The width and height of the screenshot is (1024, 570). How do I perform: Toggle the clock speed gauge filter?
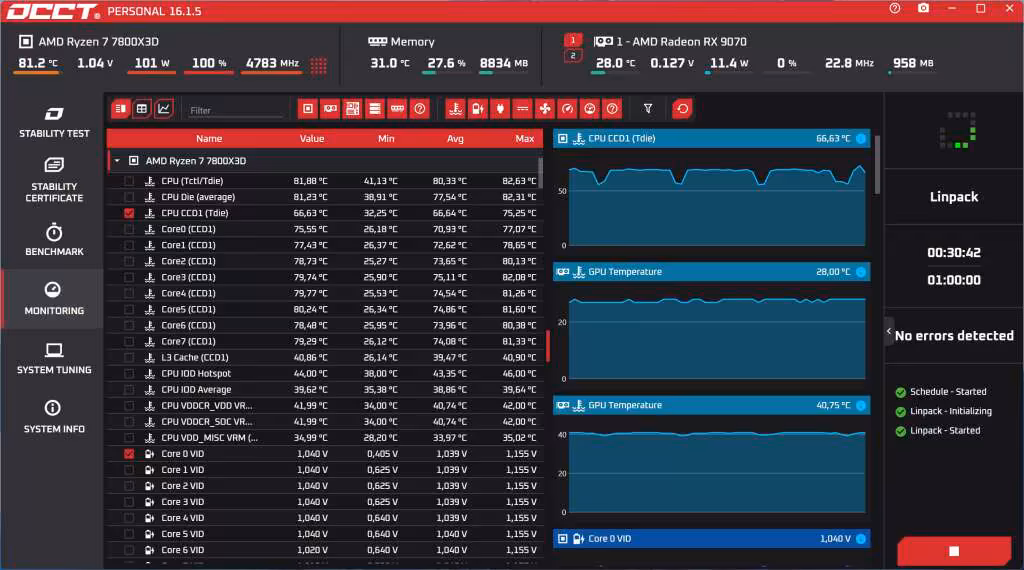[x=568, y=109]
